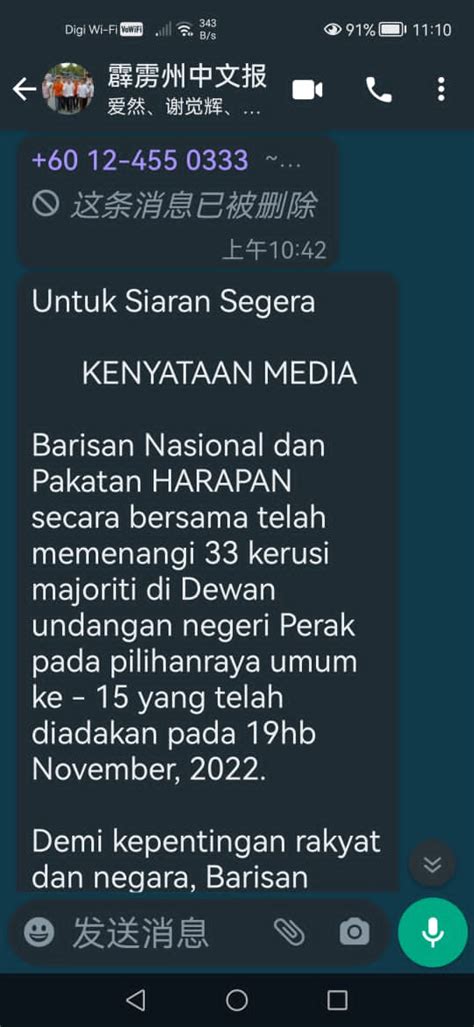Viewport: 474px width, 1027px height.
Task: Select the KENYATAAN MEDIA message bubble
Action: (x=207, y=582)
